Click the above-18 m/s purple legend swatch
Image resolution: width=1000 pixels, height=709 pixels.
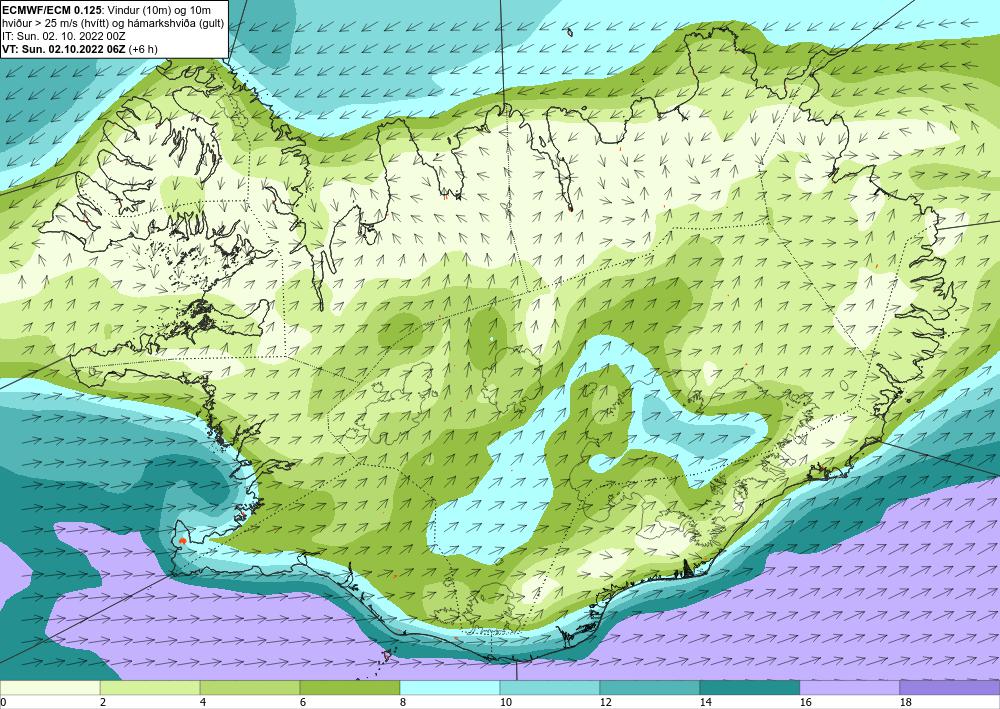950,688
